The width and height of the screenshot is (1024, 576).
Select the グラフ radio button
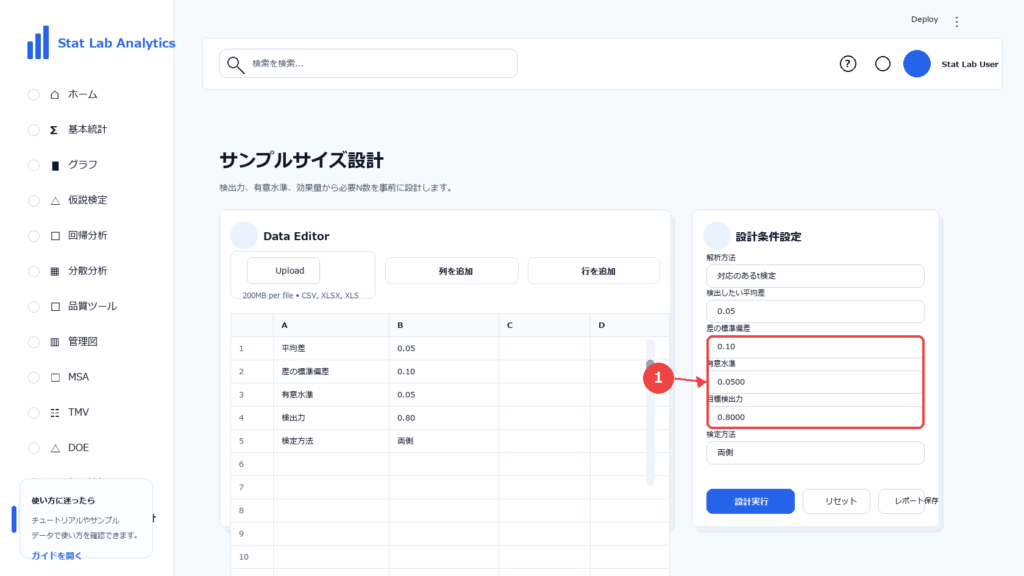coord(33,165)
